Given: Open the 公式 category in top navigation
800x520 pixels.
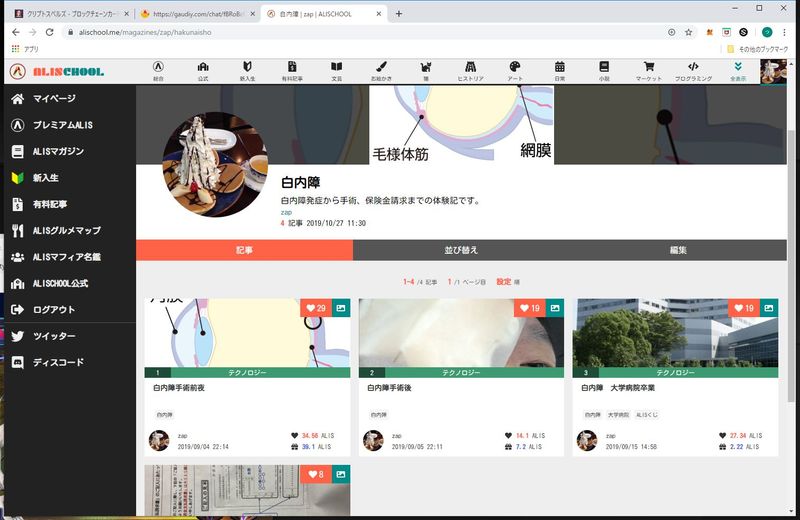Looking at the screenshot, I should (x=203, y=70).
